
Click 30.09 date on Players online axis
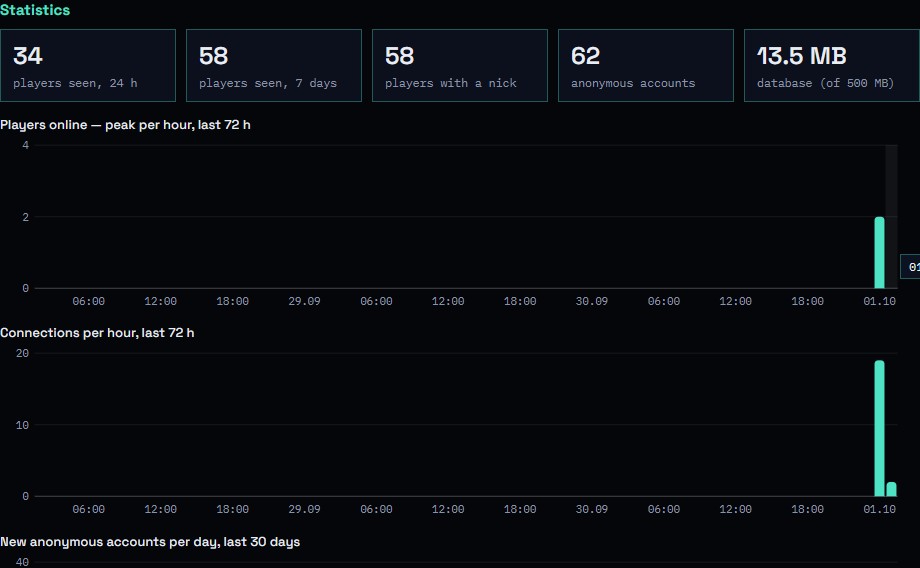[x=591, y=301]
